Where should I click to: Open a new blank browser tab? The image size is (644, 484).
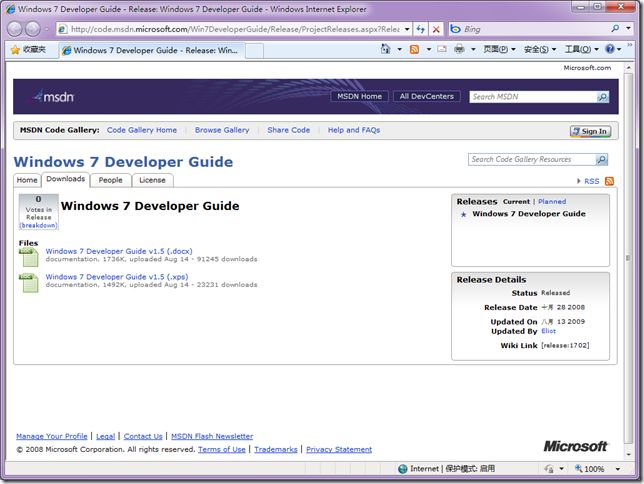254,51
